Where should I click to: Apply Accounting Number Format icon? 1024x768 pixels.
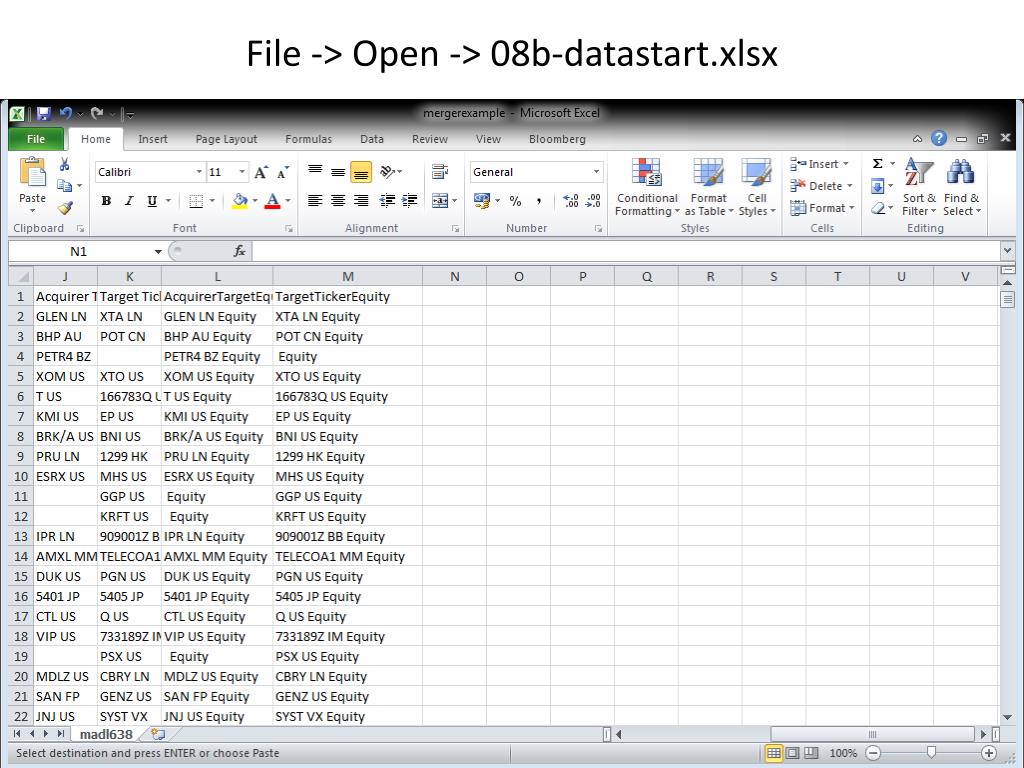click(482, 200)
